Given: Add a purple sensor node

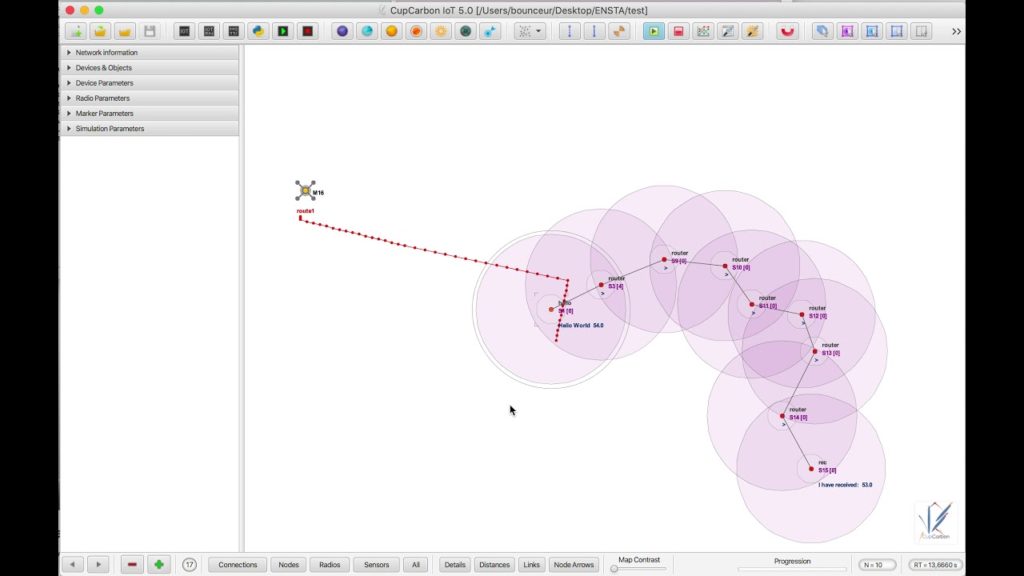Looking at the screenshot, I should click(342, 31).
